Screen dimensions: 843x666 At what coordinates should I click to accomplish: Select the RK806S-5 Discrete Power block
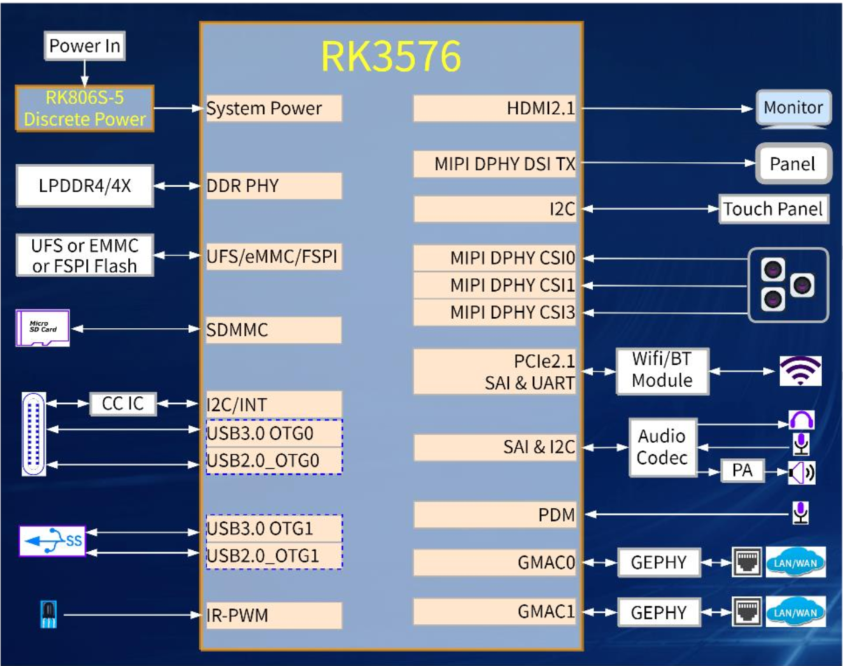[85, 108]
